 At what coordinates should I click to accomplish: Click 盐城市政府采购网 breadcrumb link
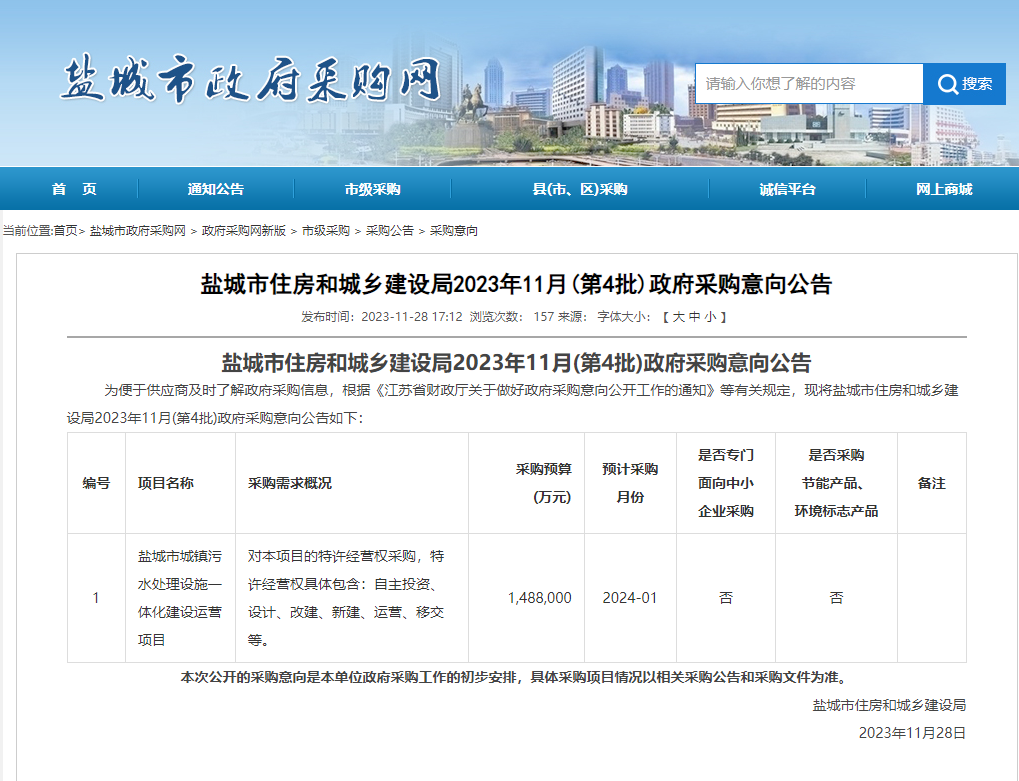pos(138,231)
